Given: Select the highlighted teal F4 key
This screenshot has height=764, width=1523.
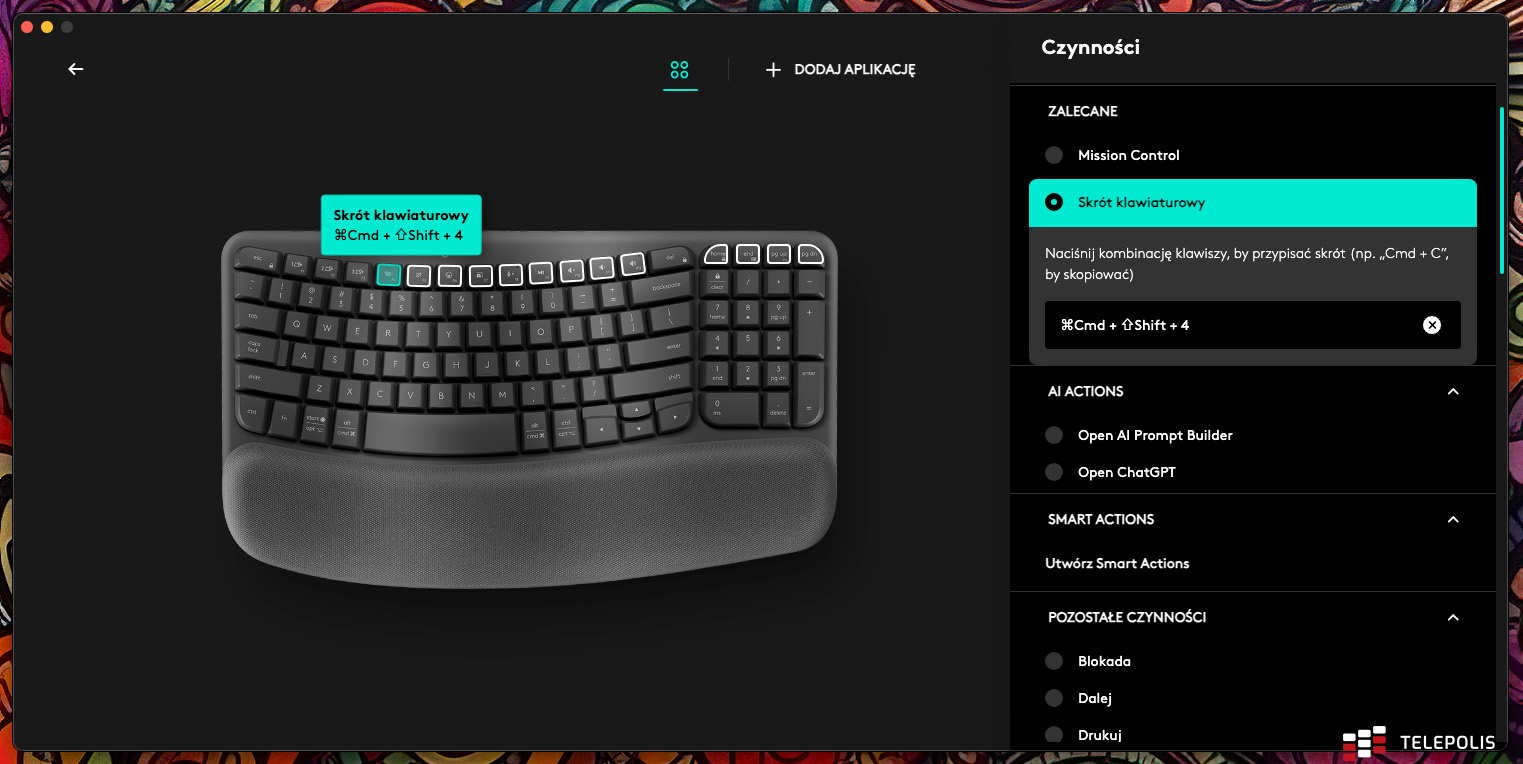Looking at the screenshot, I should coord(389,275).
